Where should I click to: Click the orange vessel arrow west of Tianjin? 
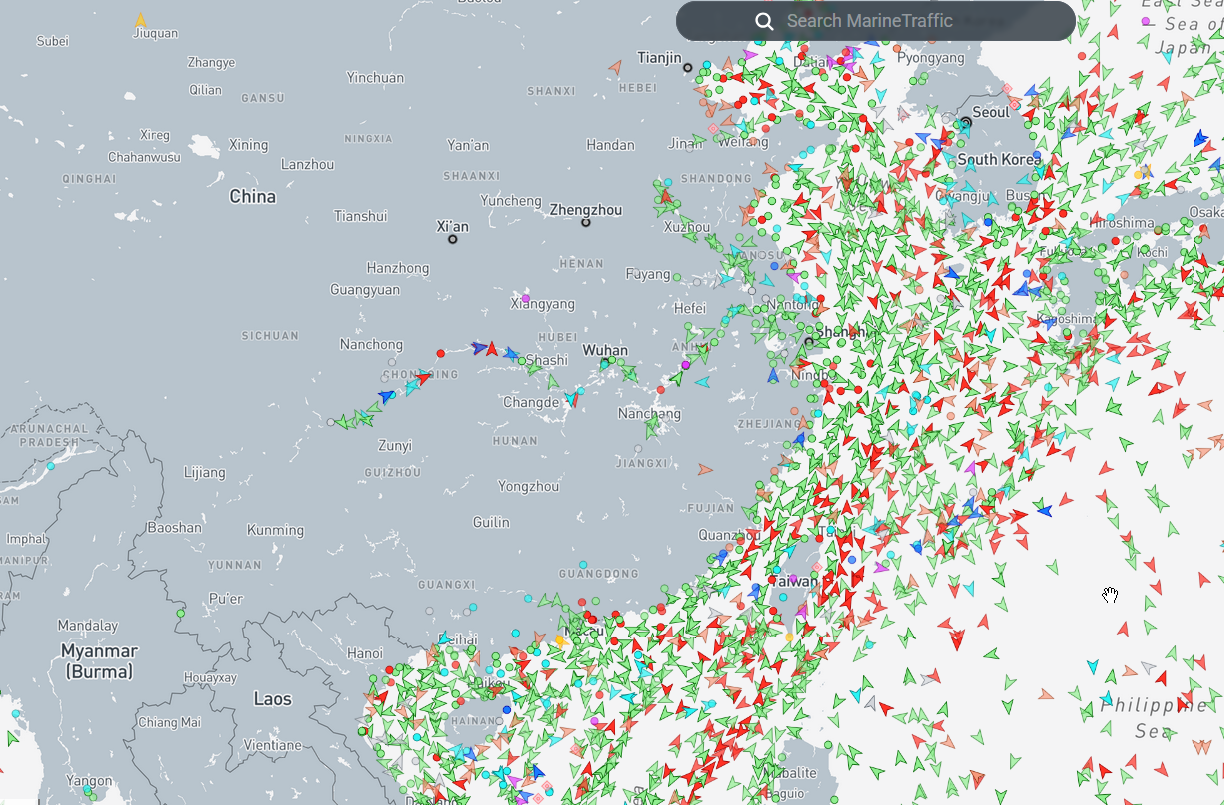[x=614, y=67]
